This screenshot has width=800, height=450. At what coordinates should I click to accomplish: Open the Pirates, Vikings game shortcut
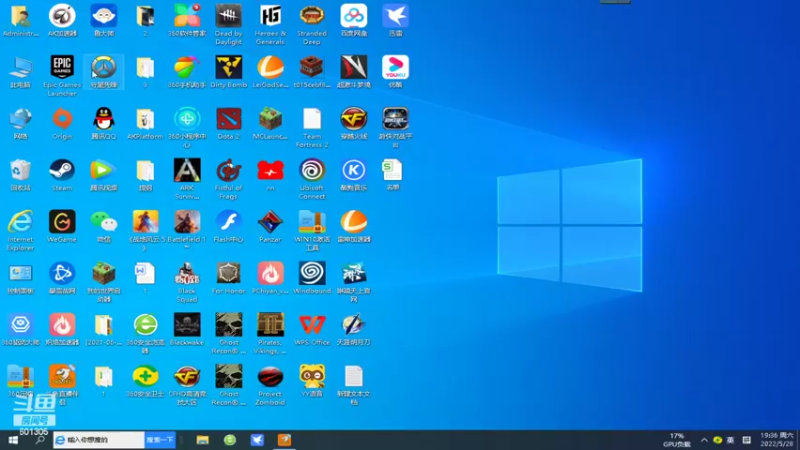click(270, 334)
